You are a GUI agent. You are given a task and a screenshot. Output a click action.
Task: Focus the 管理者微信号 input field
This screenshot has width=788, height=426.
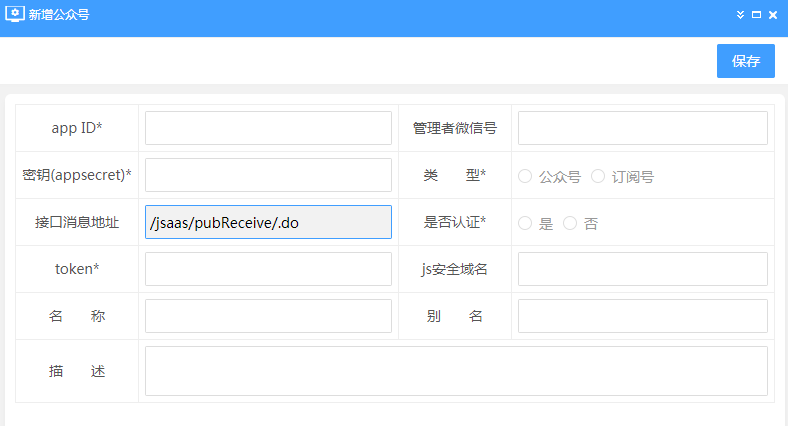tap(643, 128)
